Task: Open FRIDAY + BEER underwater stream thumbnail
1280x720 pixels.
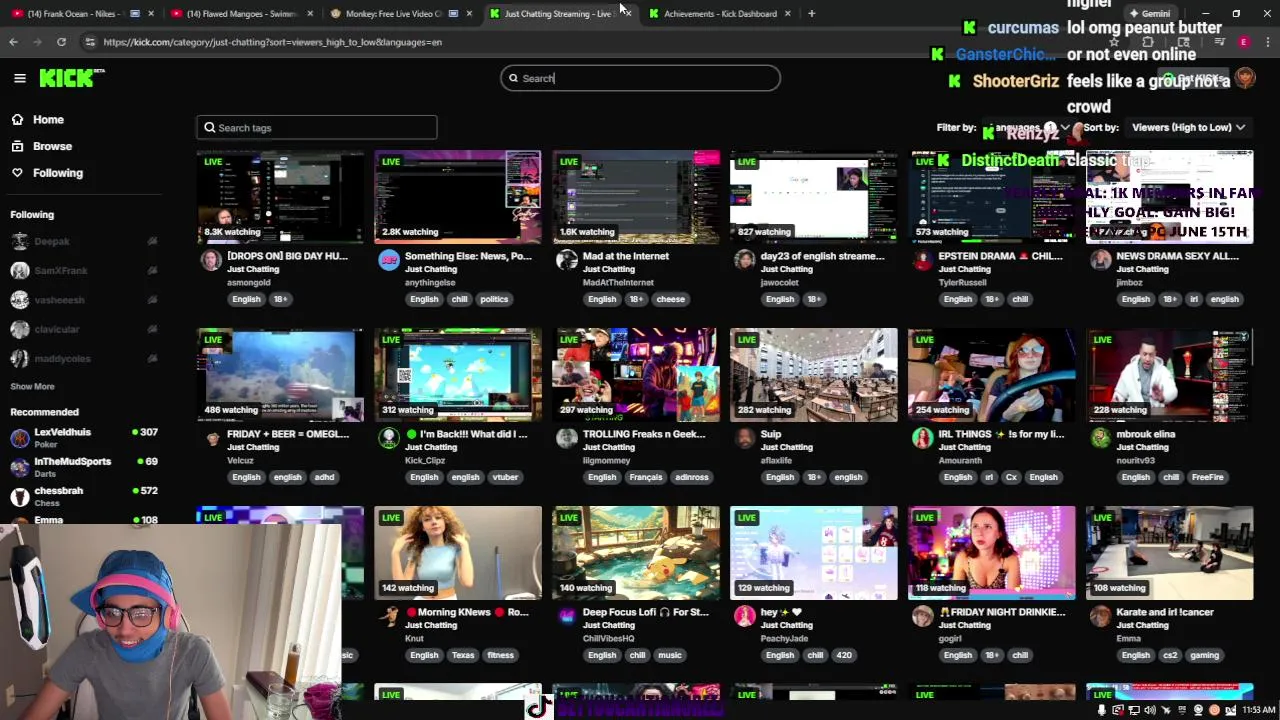Action: (x=280, y=375)
